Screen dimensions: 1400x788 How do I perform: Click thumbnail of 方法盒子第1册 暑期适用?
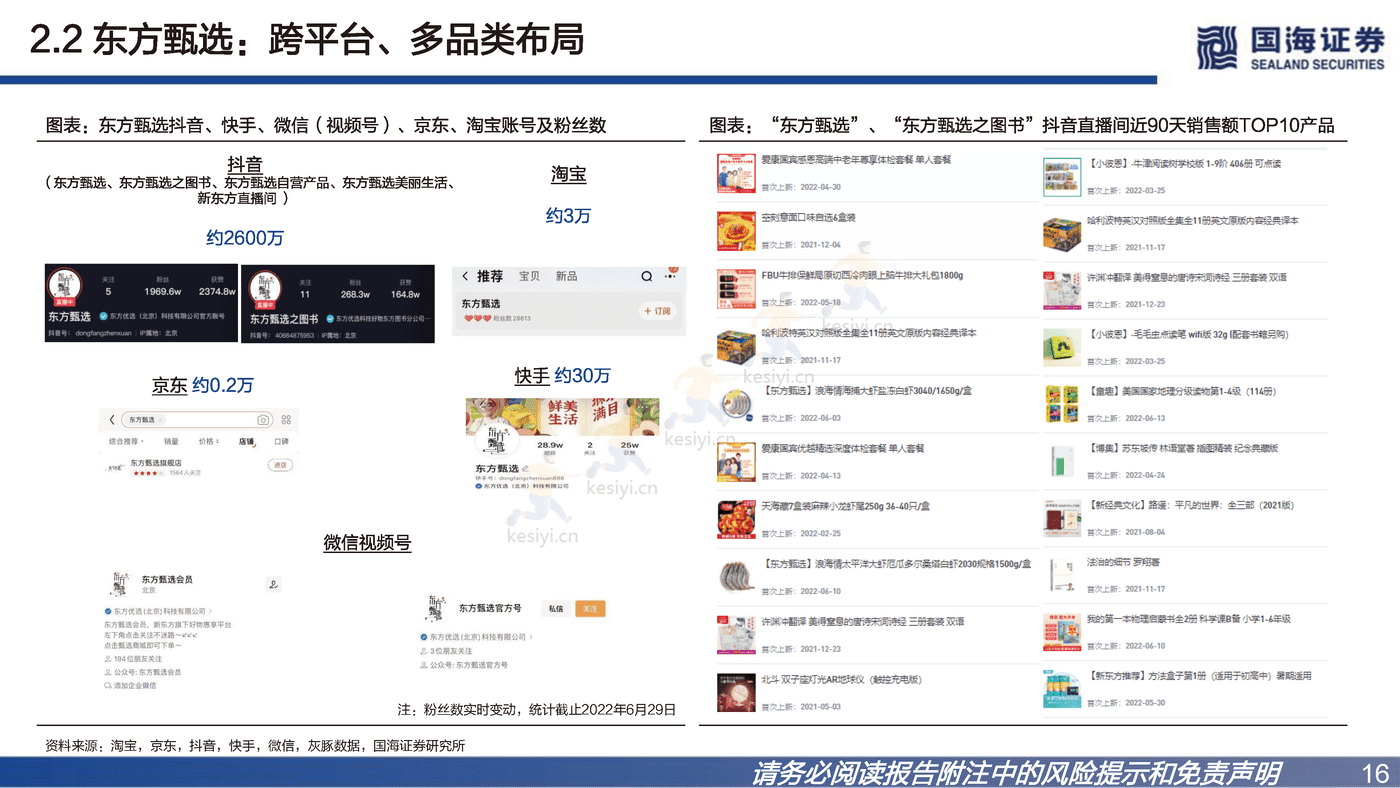(1062, 690)
